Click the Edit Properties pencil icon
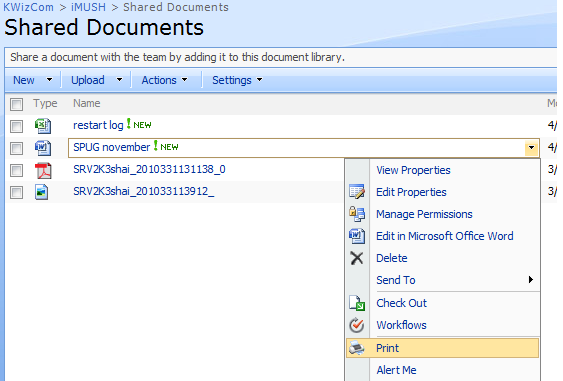 click(357, 192)
